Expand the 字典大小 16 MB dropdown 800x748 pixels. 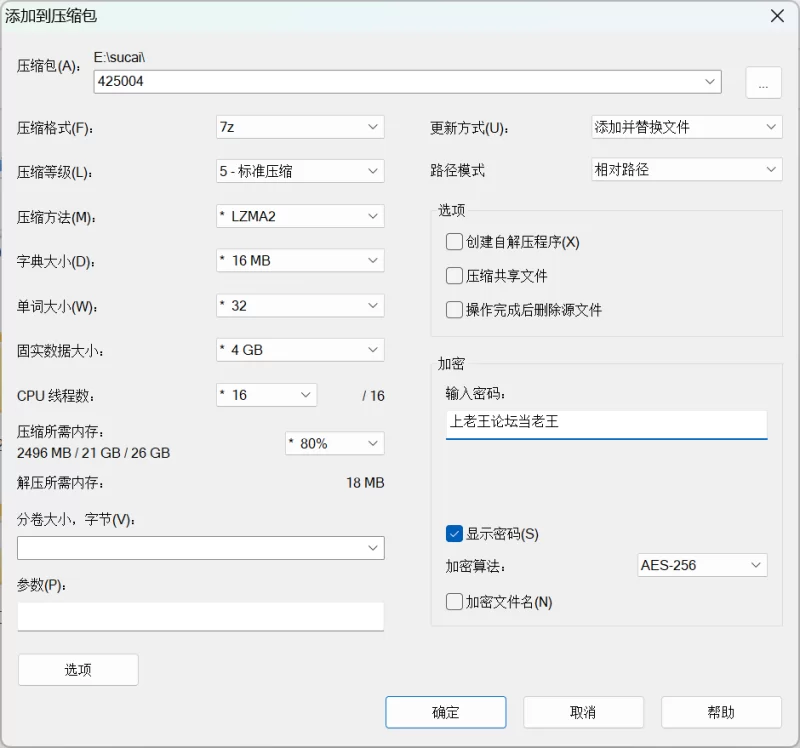300,261
